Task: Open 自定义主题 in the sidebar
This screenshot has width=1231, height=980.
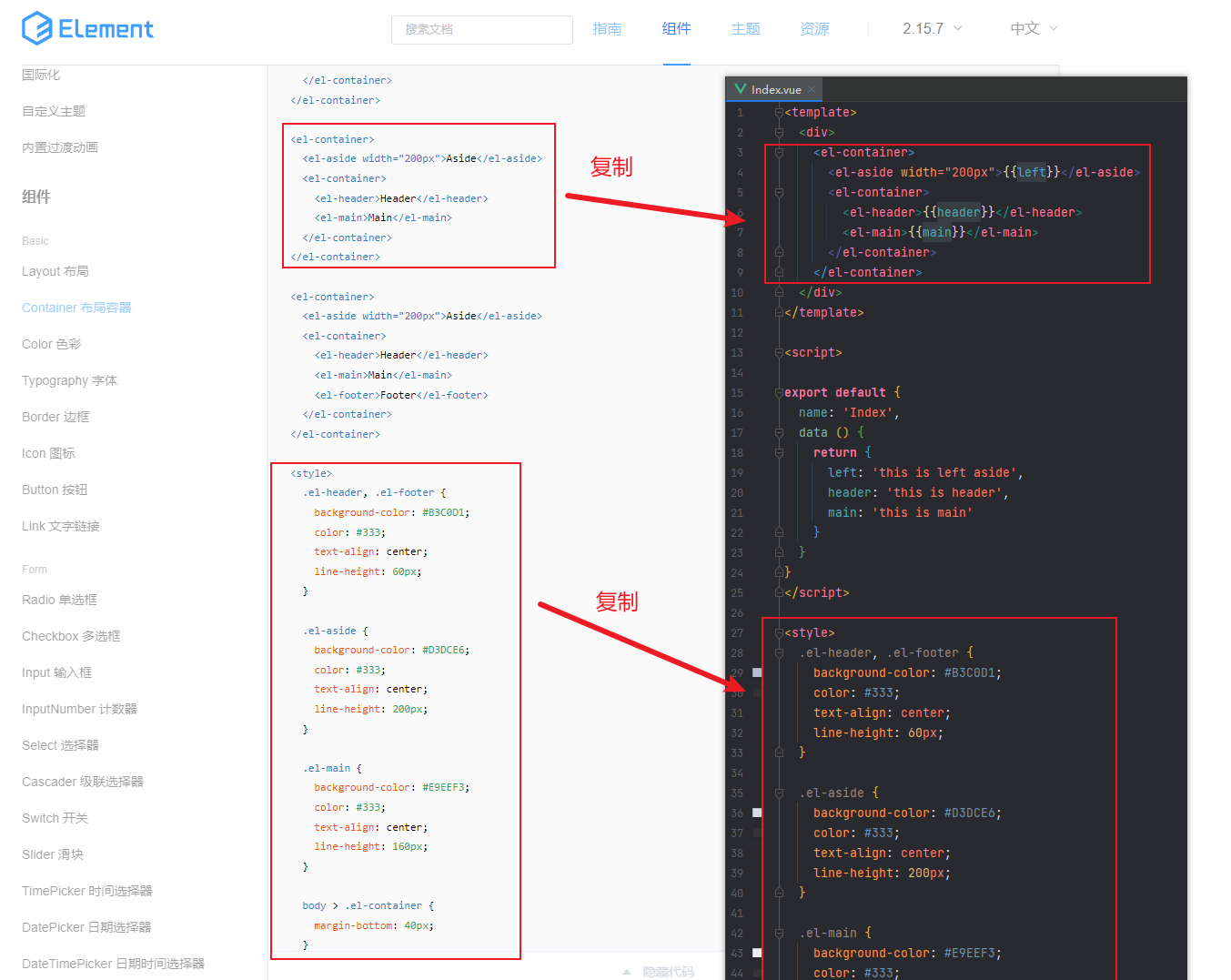Action: point(54,111)
